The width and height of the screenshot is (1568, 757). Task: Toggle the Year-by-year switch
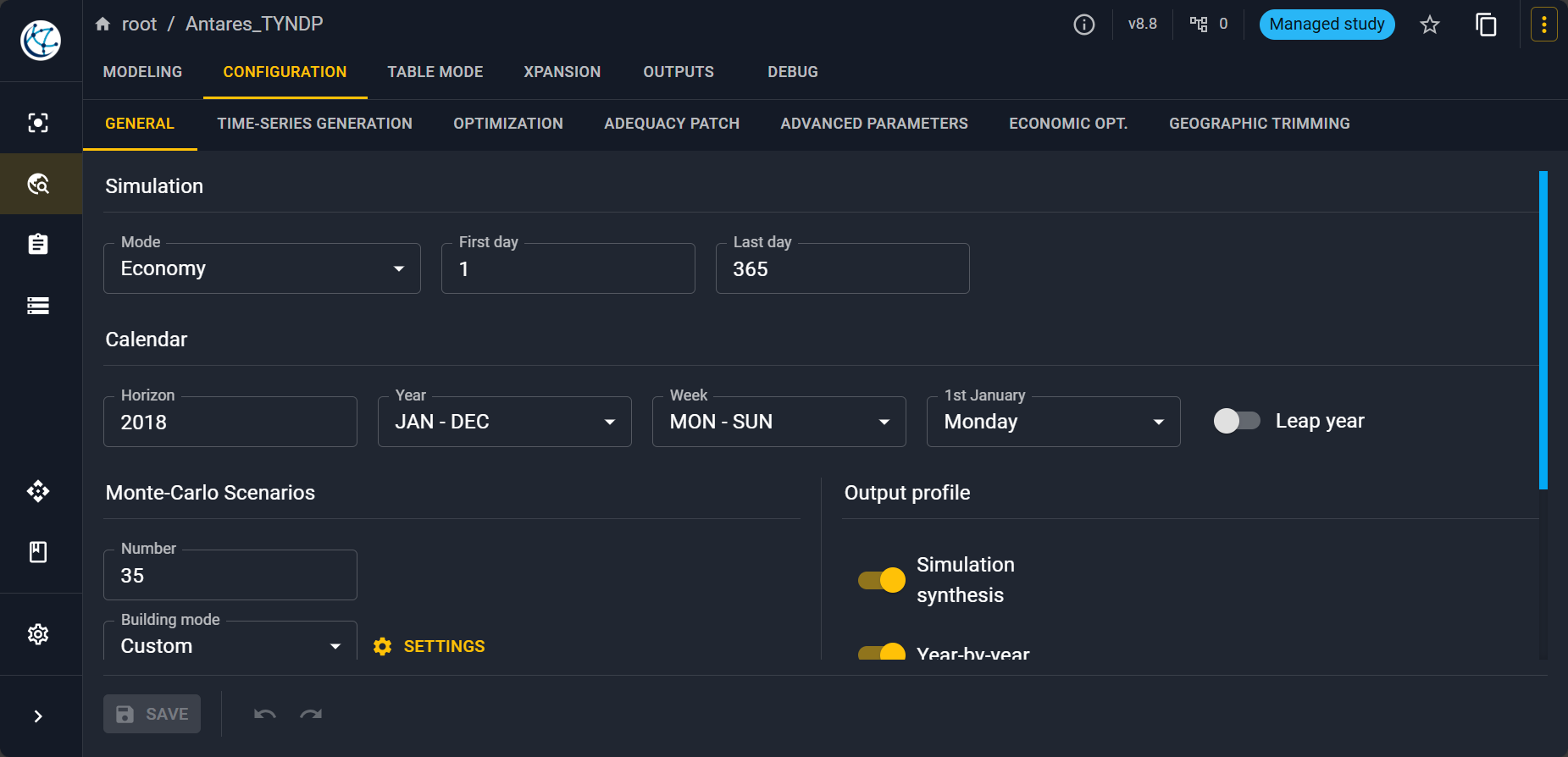882,652
